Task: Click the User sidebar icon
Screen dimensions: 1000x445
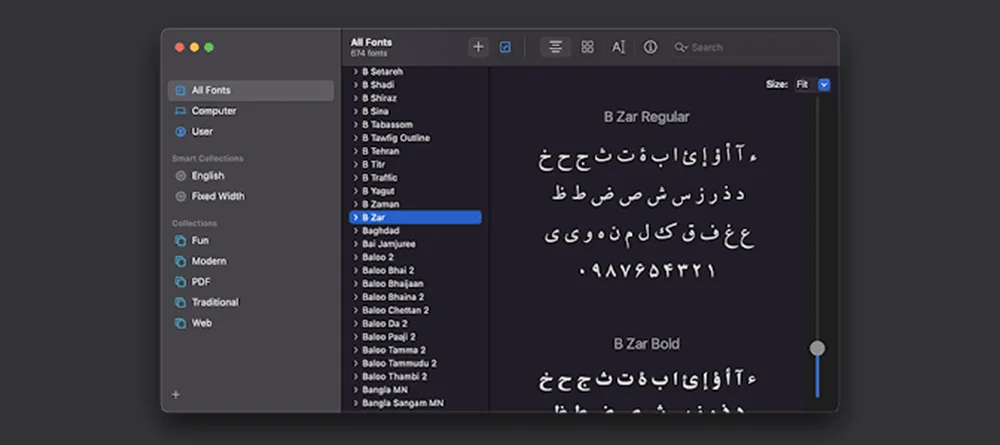Action: tap(180, 131)
